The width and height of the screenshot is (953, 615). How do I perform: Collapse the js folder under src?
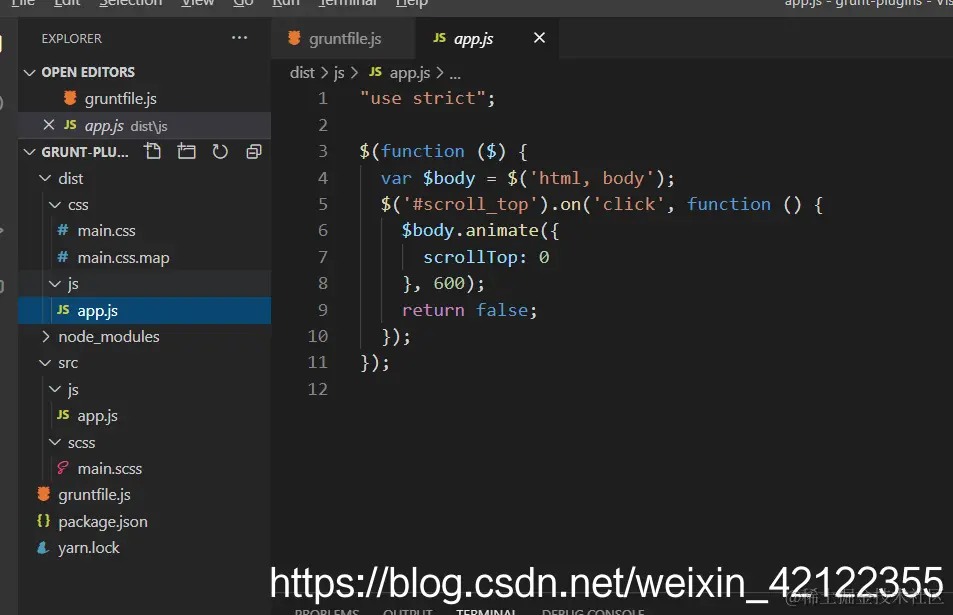pos(55,389)
